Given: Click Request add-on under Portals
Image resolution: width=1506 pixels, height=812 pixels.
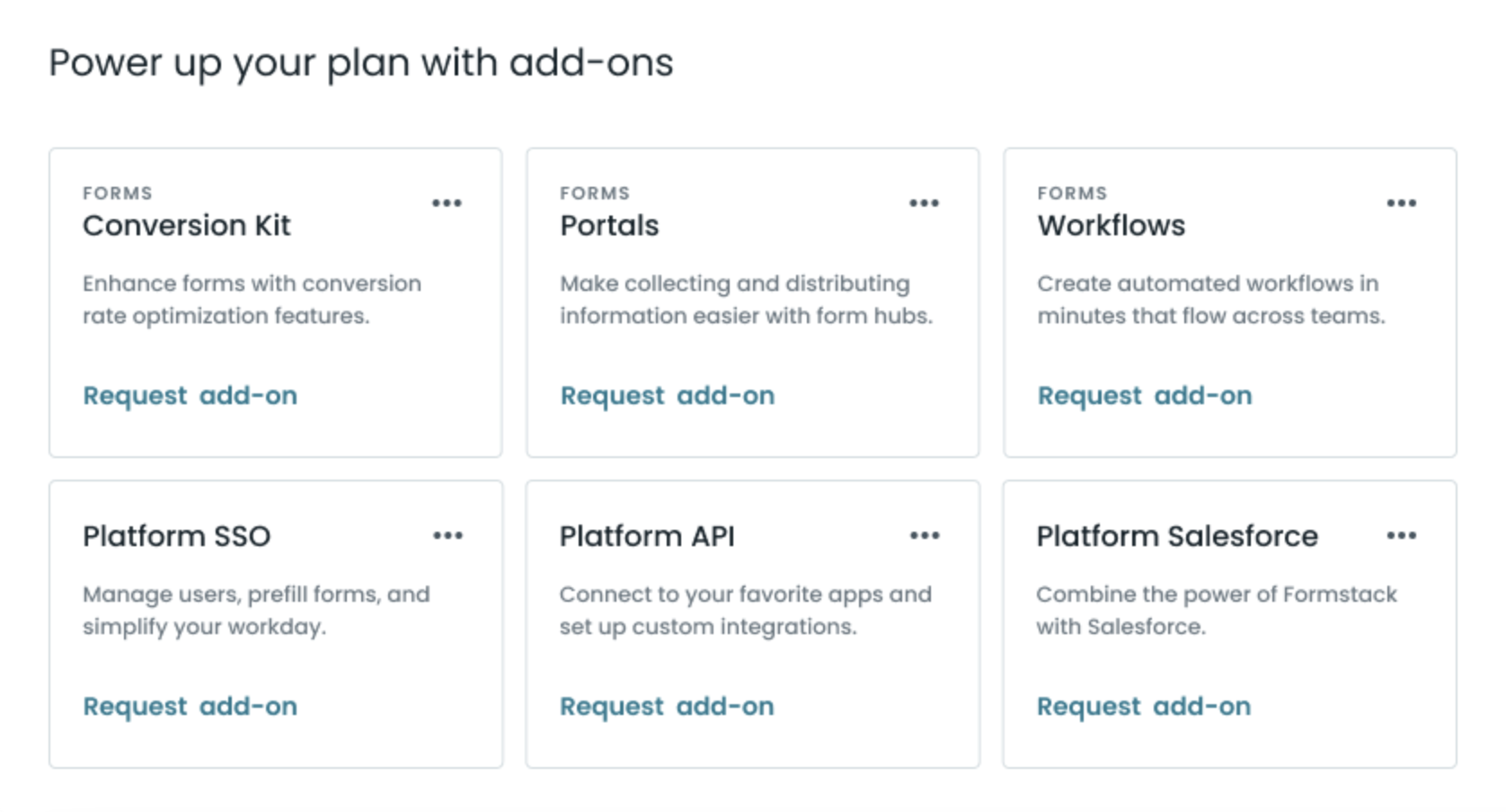Looking at the screenshot, I should [x=667, y=396].
